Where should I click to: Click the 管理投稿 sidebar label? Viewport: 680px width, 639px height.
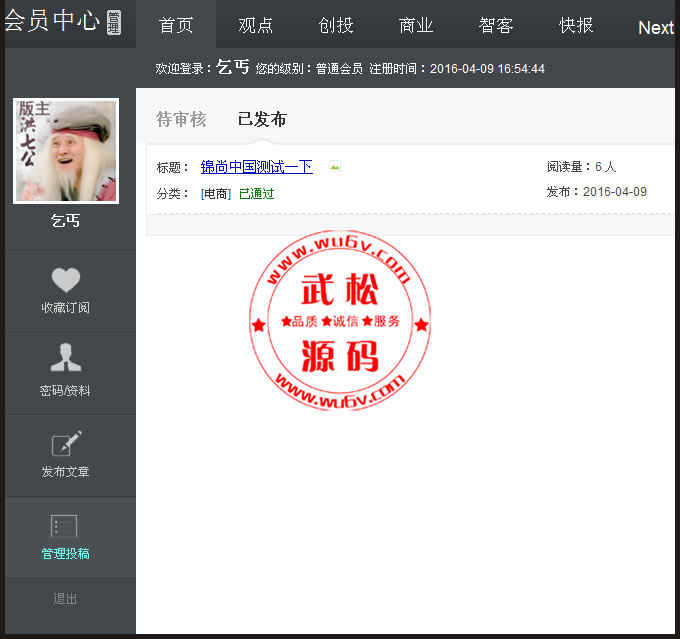coord(65,553)
